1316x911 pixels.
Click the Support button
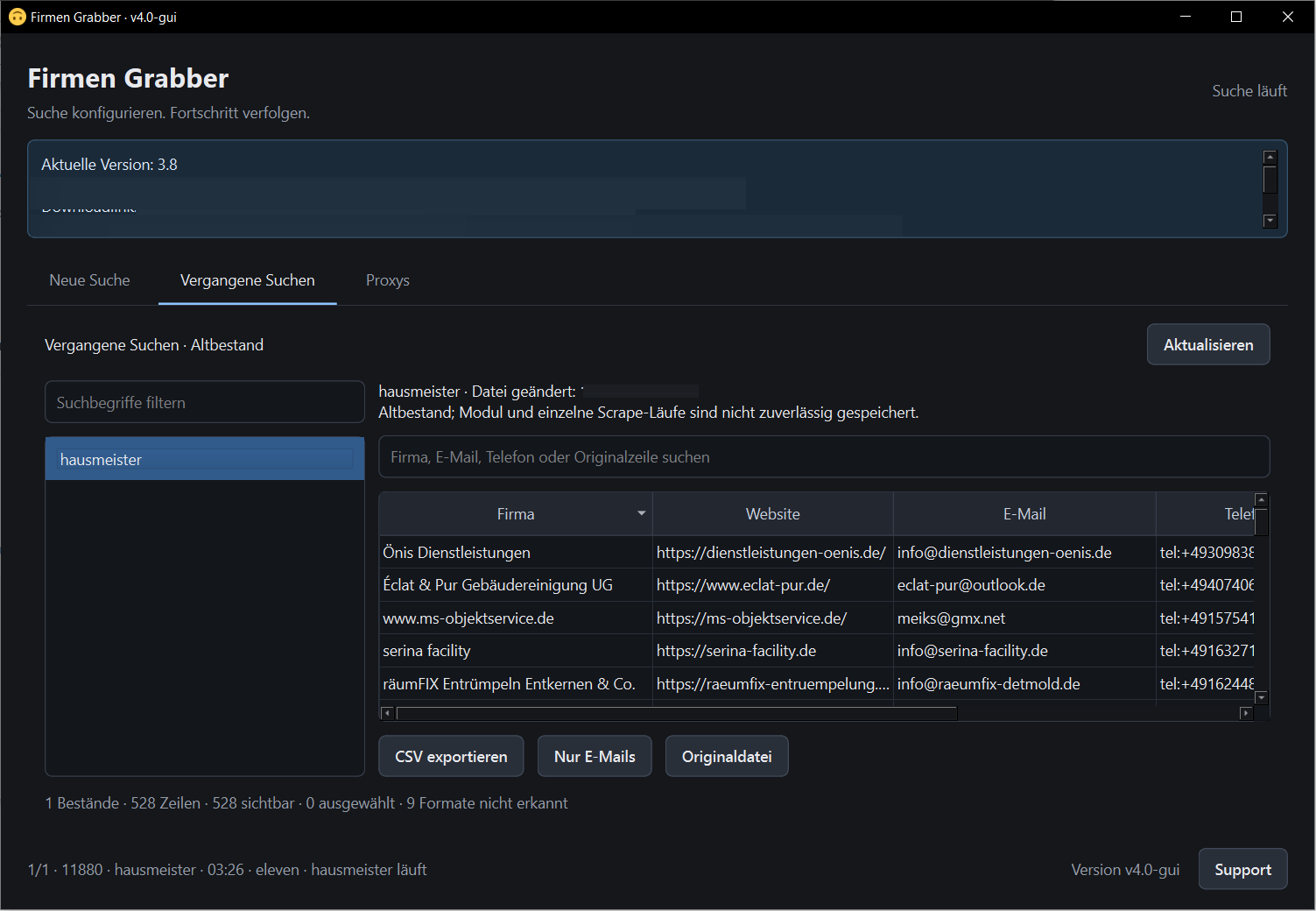click(1242, 870)
